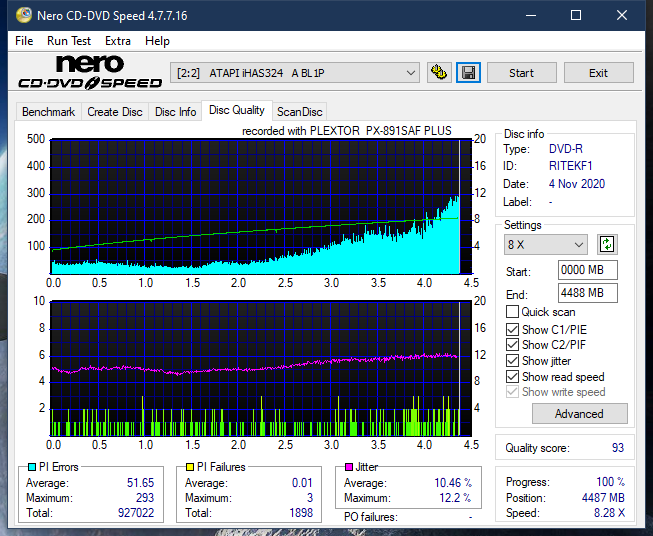Viewport: 653px width, 536px height.
Task: Click the PI Errors average 51.65
Action: tap(140, 483)
